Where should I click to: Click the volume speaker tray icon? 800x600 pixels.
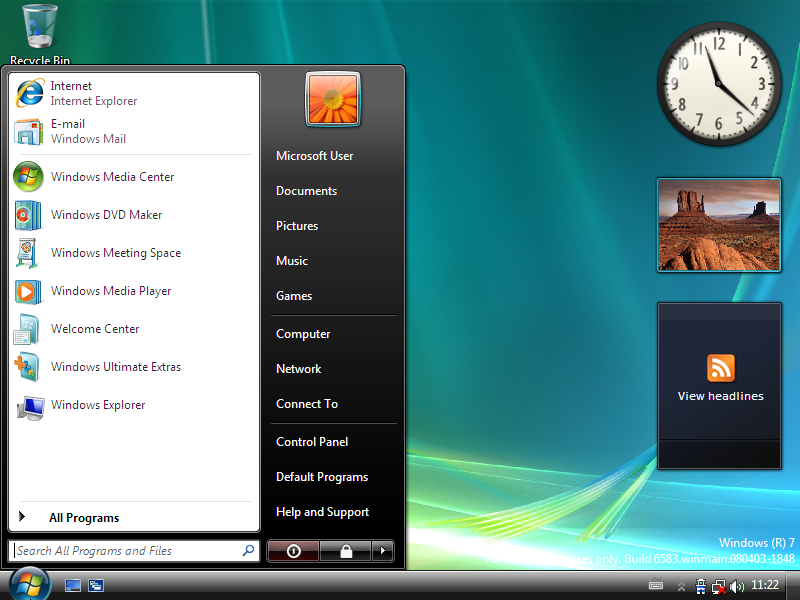737,586
